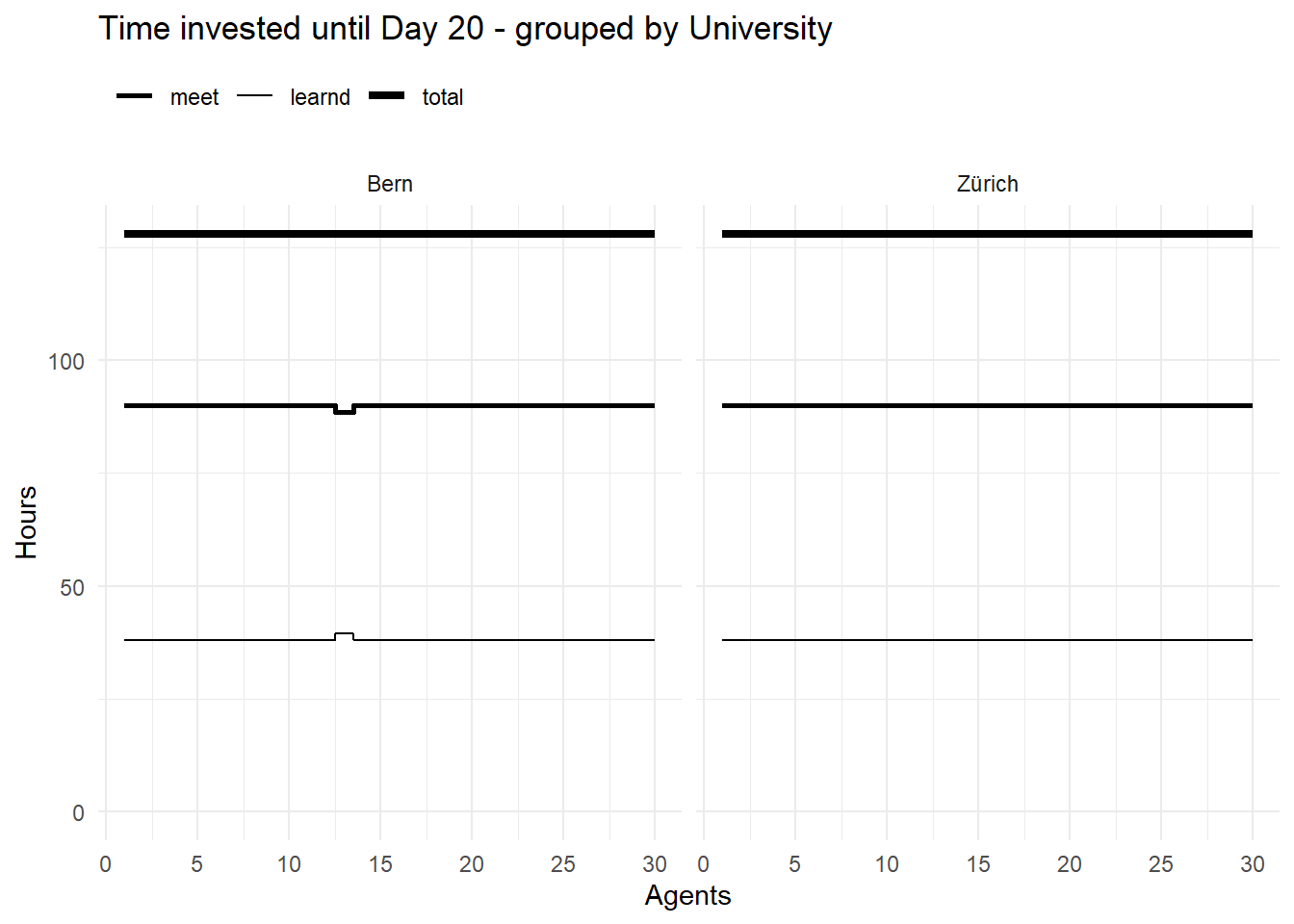
Task: Click the Bern facet title
Action: pos(390,184)
